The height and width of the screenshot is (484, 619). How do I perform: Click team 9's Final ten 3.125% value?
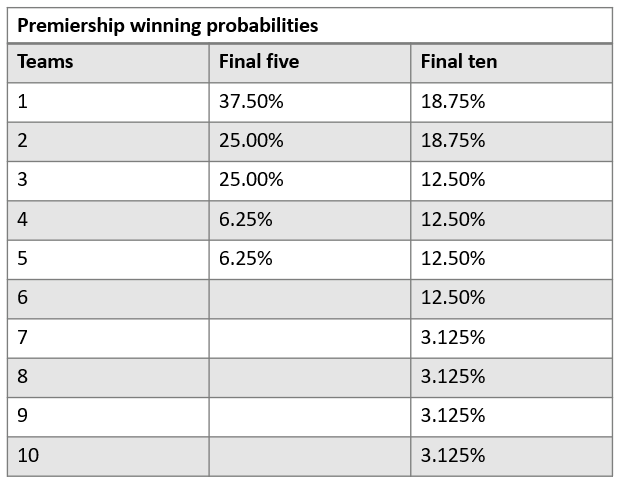(x=453, y=415)
